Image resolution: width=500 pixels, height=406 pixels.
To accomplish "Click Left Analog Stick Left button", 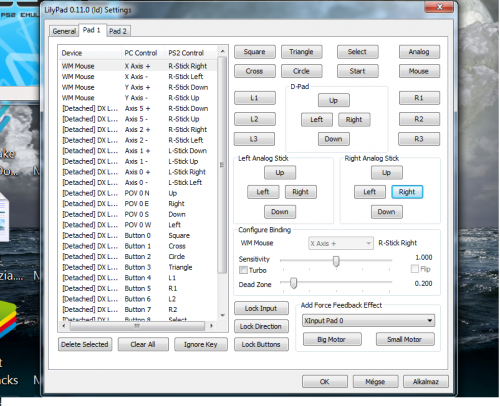I will 263,192.
